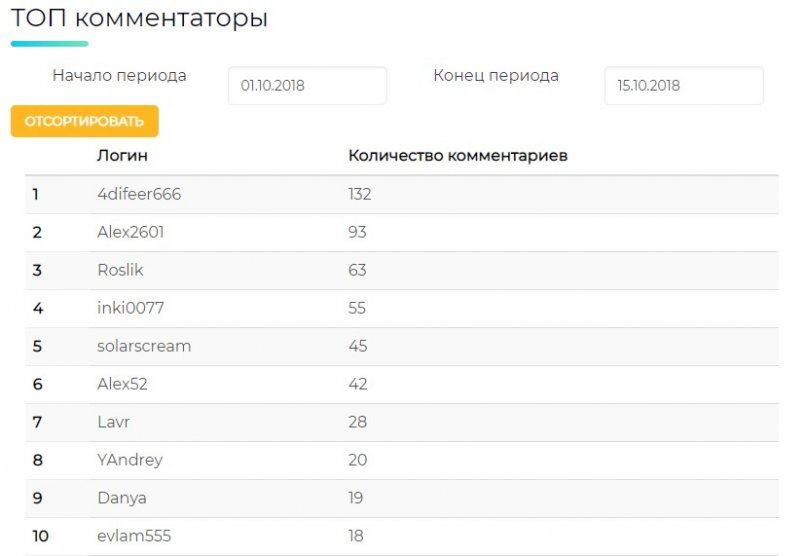Open the solarscream login entry
Viewport: 805px width, 556px height.
click(x=144, y=346)
